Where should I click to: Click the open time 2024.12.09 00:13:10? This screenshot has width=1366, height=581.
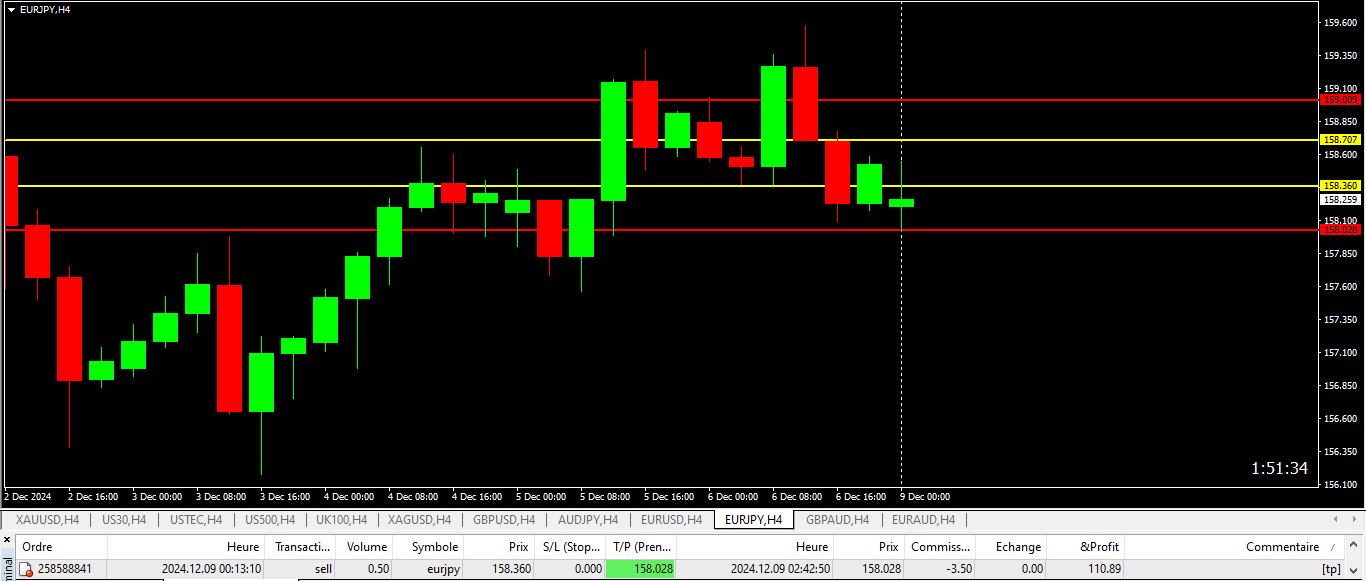coord(211,569)
